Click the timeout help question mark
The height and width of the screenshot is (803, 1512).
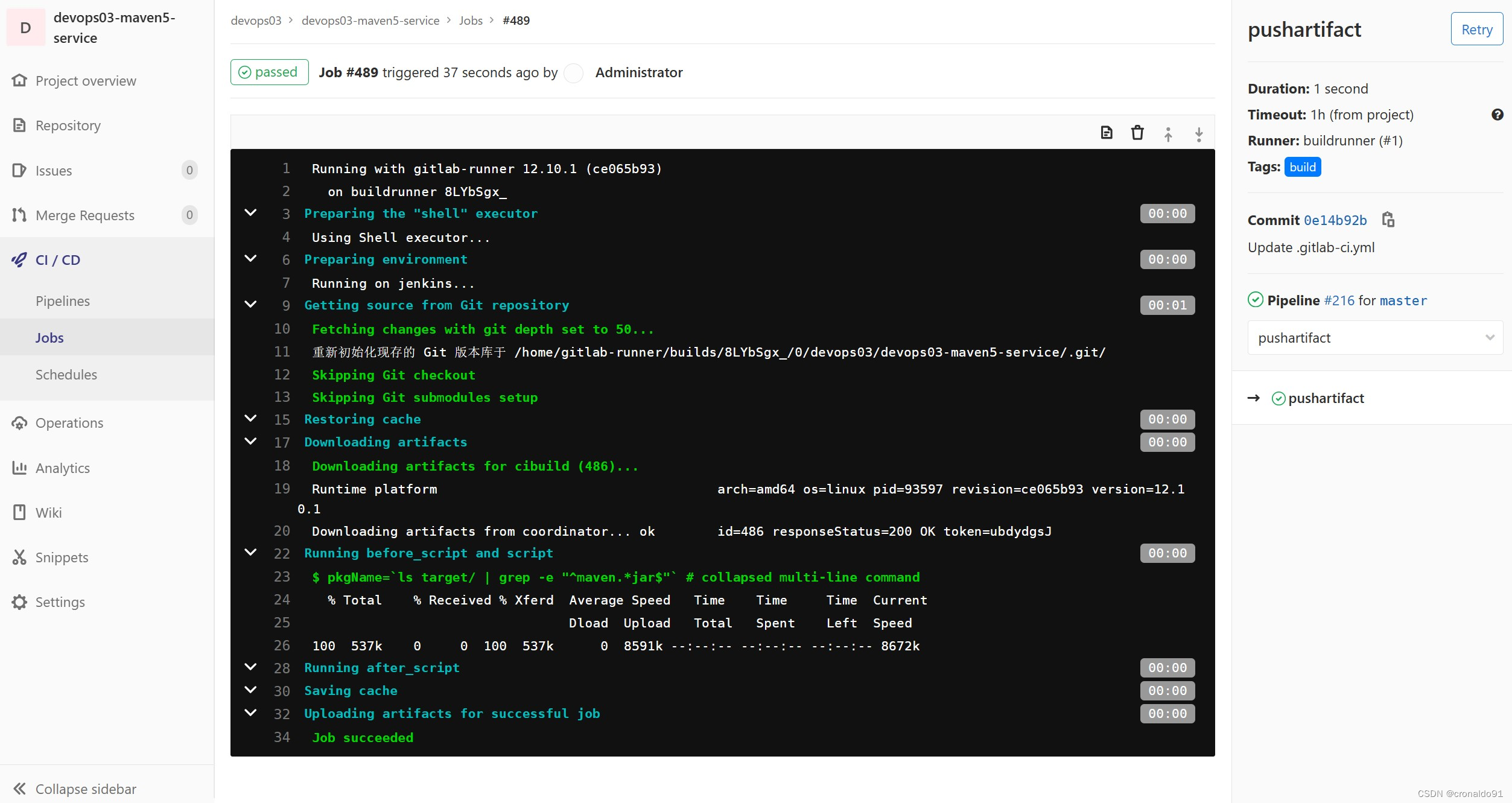pyautogui.click(x=1498, y=114)
